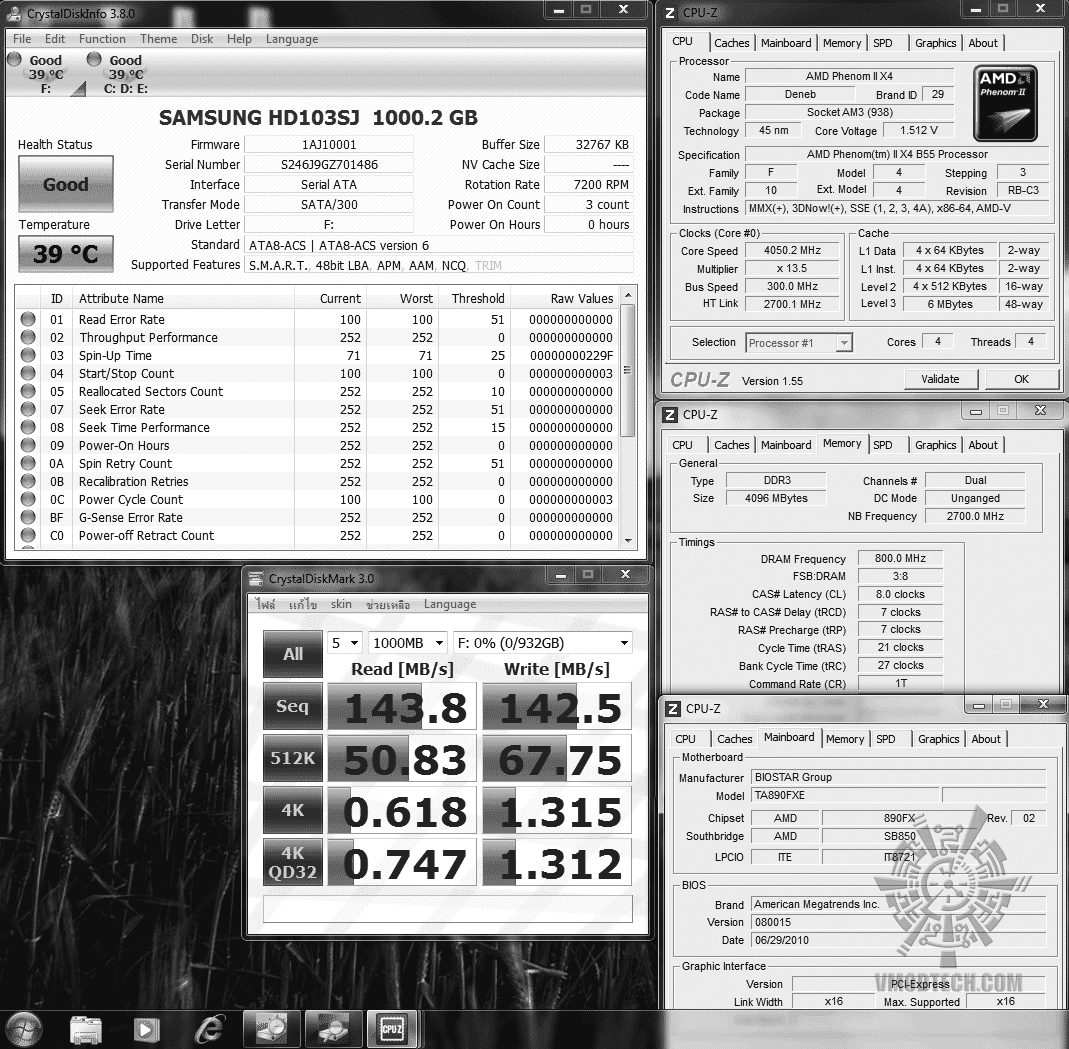The width and height of the screenshot is (1069, 1049).
Task: Click the Recalibration Retries status orb
Action: (28, 481)
